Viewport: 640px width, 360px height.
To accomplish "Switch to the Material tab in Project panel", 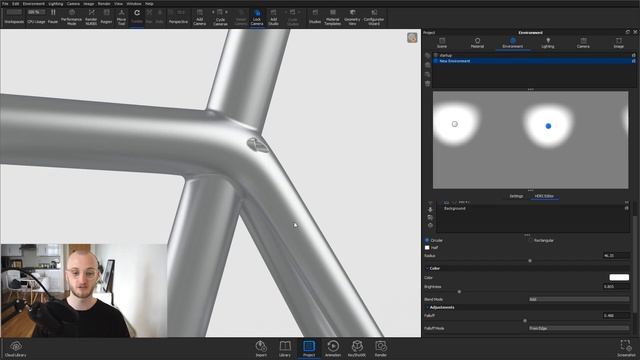I will [x=477, y=43].
